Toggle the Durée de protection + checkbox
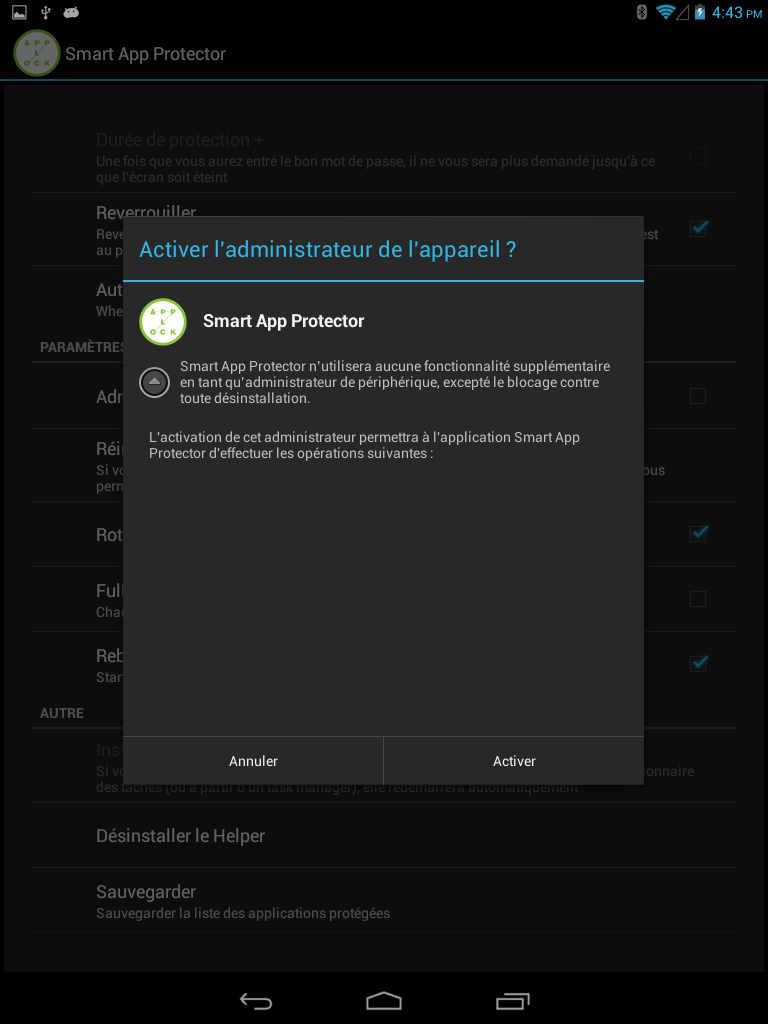Screen dimensions: 768x1024 click(698, 156)
